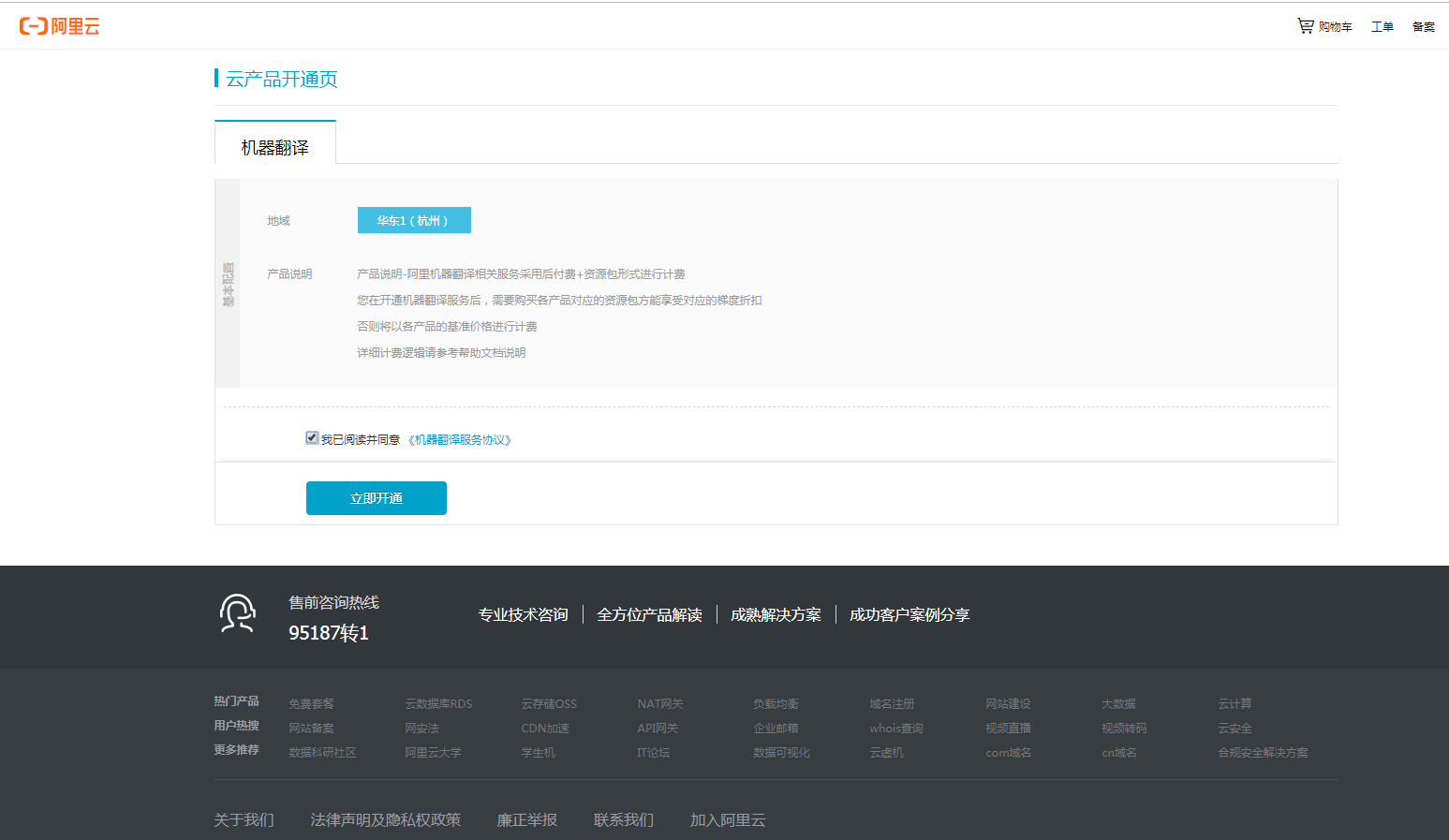
Task: Click the hotline number 95187转1
Action: point(329,633)
